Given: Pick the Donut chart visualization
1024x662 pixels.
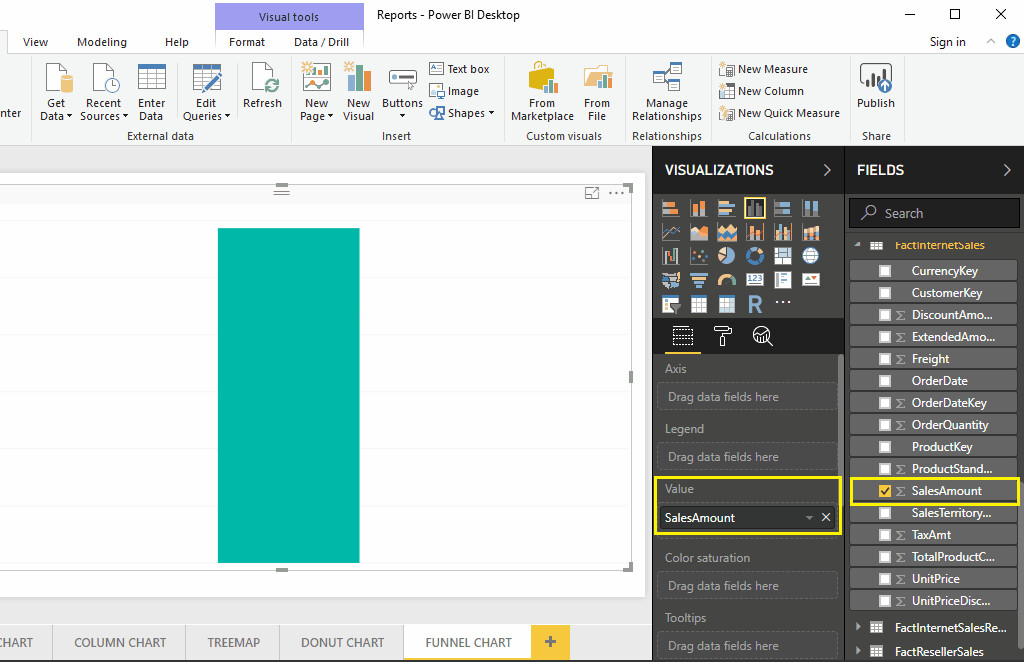Looking at the screenshot, I should pos(755,256).
